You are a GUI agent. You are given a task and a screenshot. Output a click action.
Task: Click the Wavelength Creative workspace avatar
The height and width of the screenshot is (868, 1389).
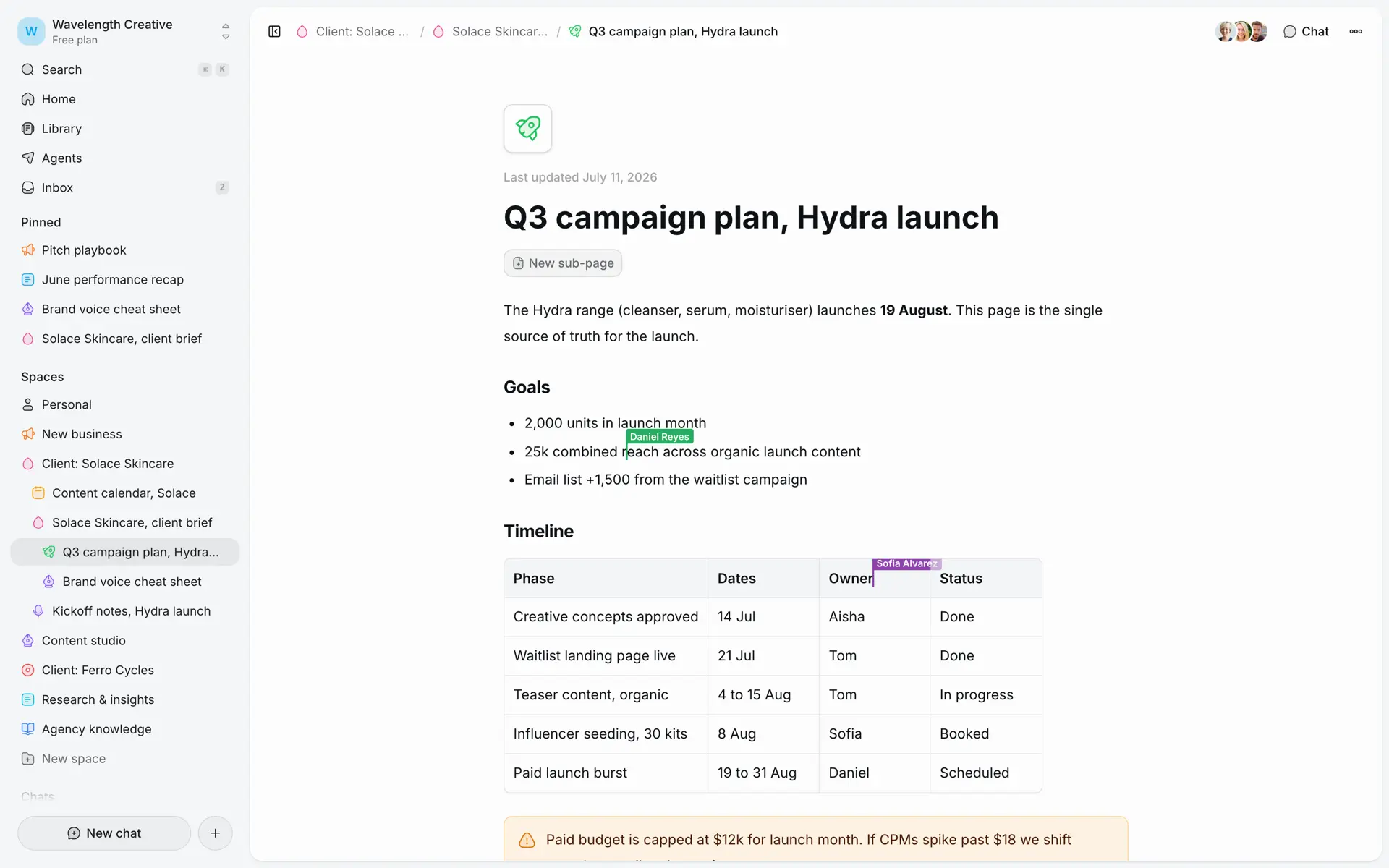[x=31, y=31]
